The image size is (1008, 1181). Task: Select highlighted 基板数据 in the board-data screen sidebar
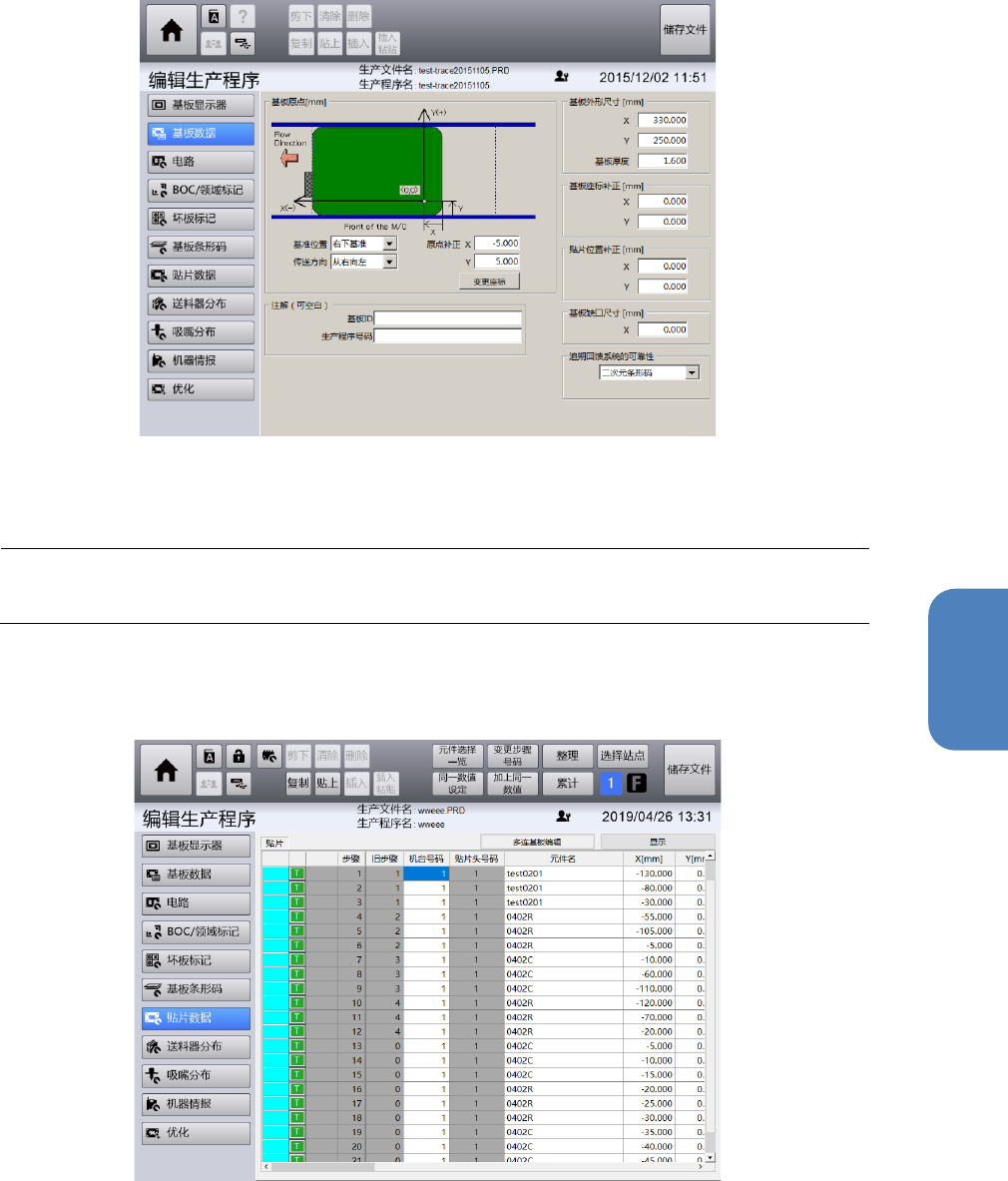pyautogui.click(x=201, y=134)
